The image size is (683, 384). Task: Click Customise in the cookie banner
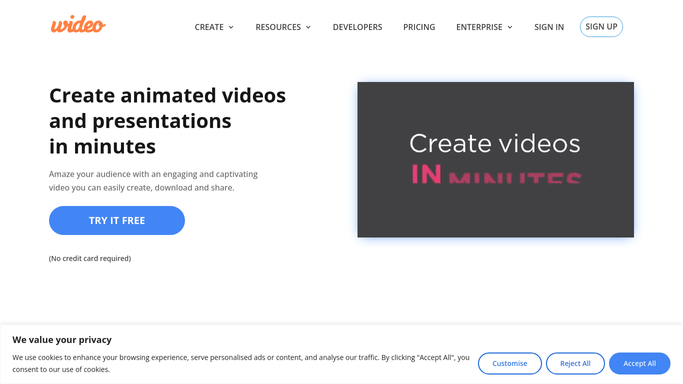(510, 363)
